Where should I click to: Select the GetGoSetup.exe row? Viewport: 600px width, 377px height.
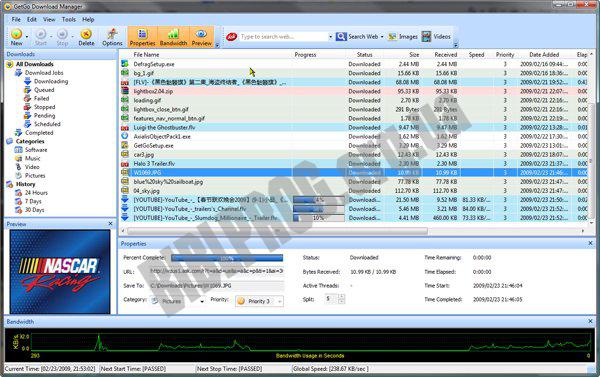tap(354, 145)
